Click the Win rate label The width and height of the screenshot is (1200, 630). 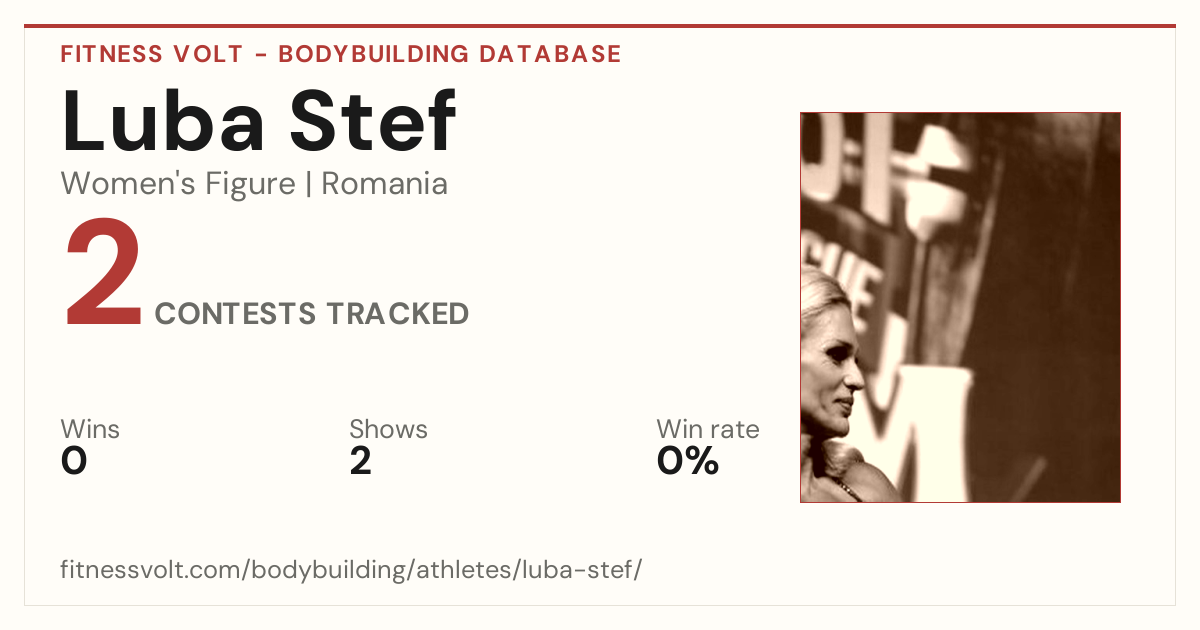[708, 430]
